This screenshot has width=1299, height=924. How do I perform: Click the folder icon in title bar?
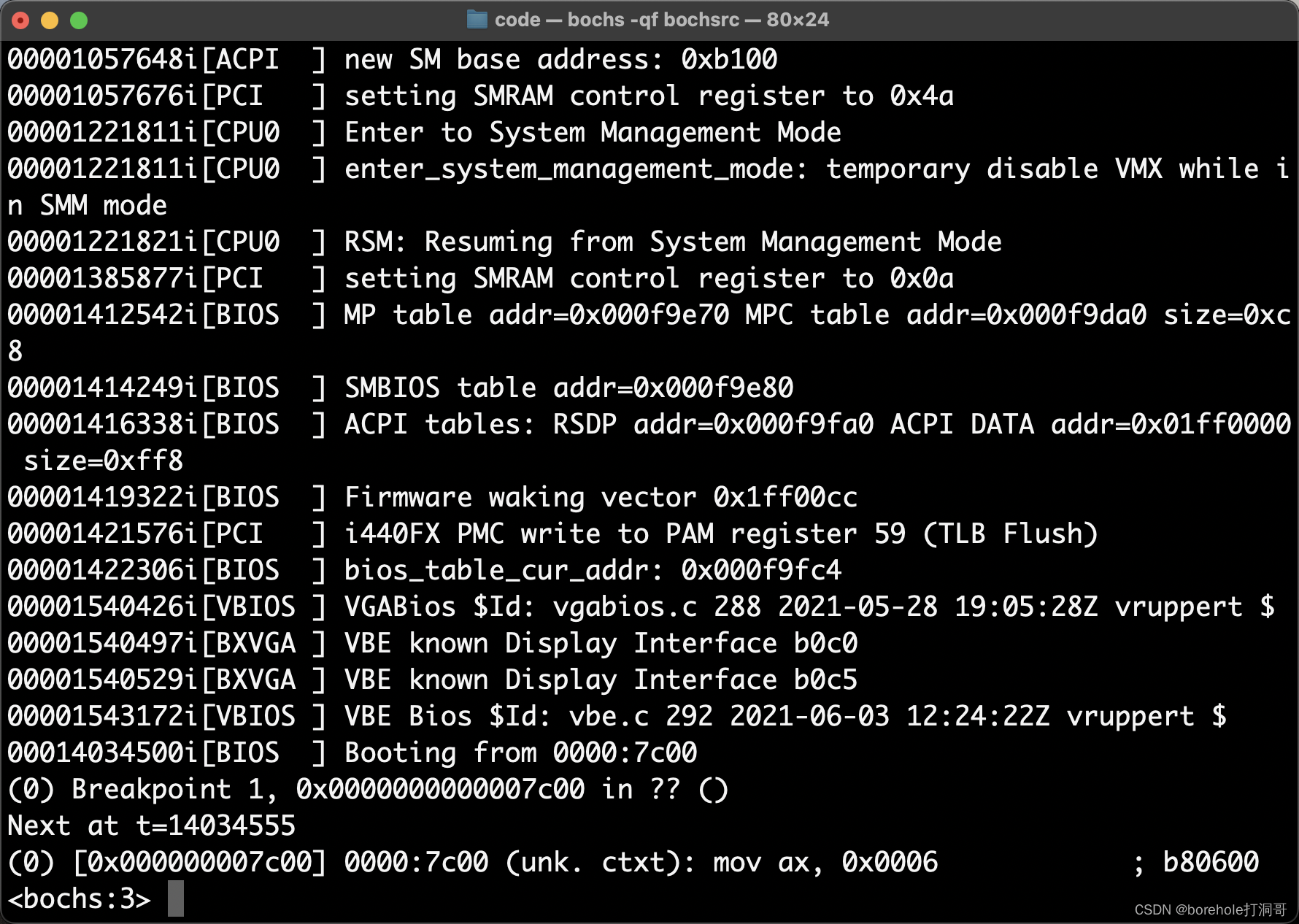click(477, 20)
